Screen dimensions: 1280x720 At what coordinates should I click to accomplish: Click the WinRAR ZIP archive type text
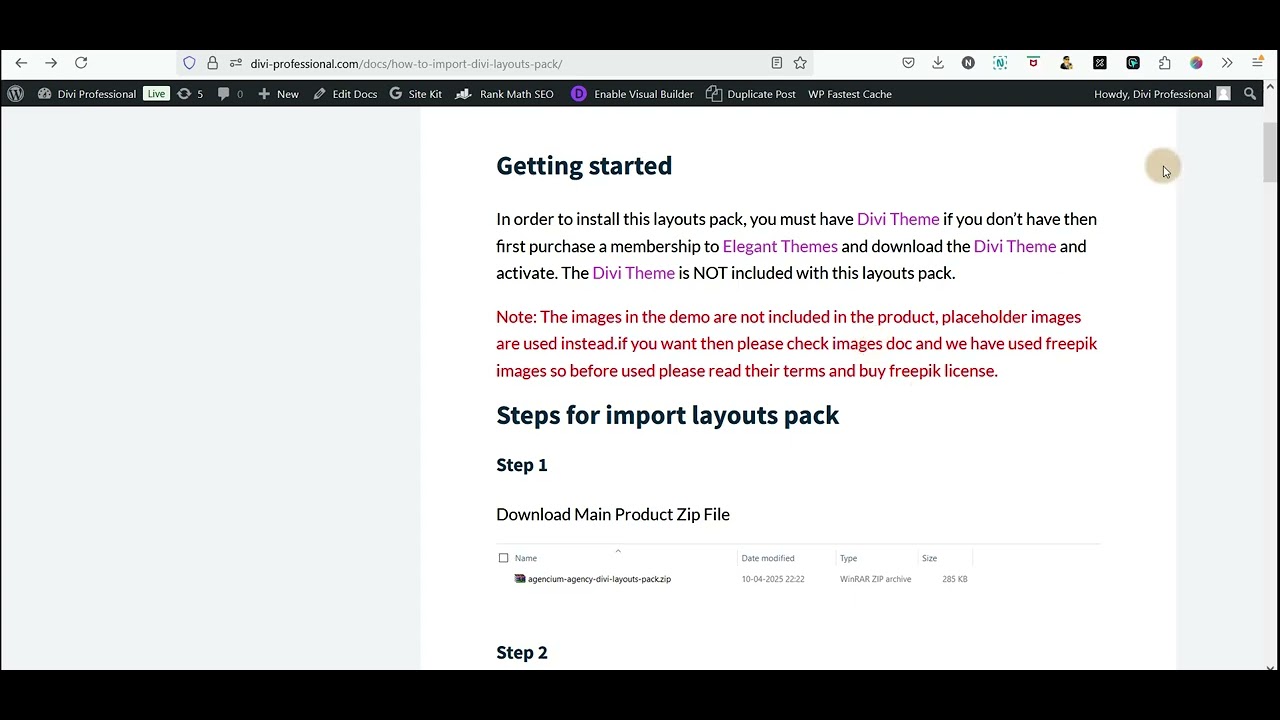(875, 579)
